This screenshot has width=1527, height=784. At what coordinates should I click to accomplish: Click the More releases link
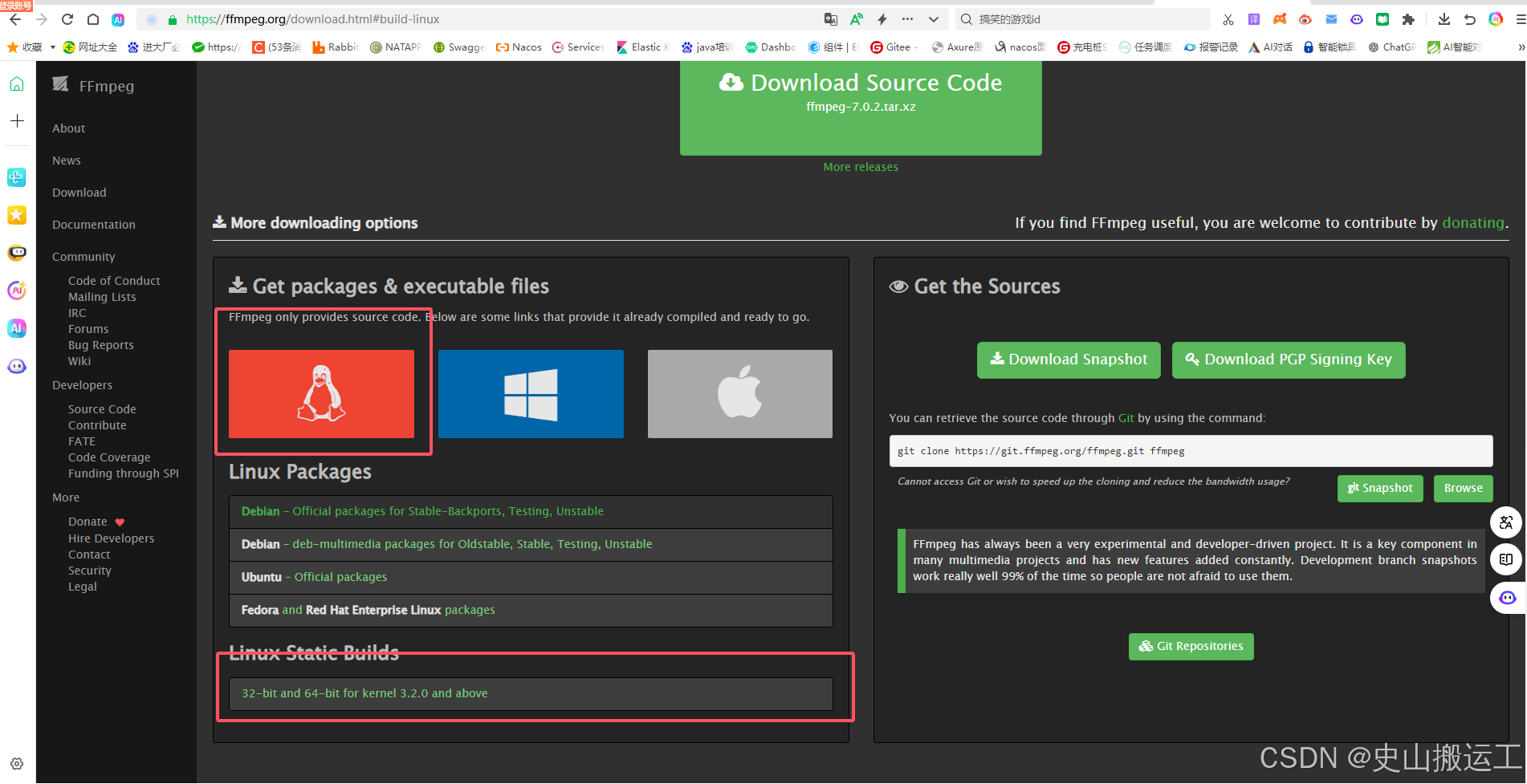tap(861, 167)
